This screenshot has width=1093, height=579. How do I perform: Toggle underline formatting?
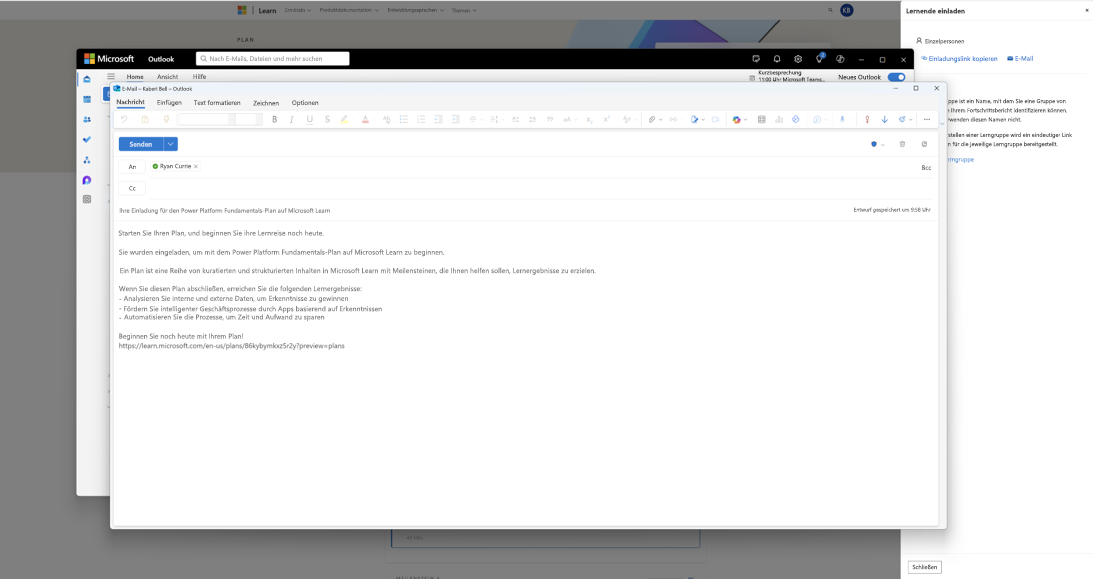click(308, 119)
